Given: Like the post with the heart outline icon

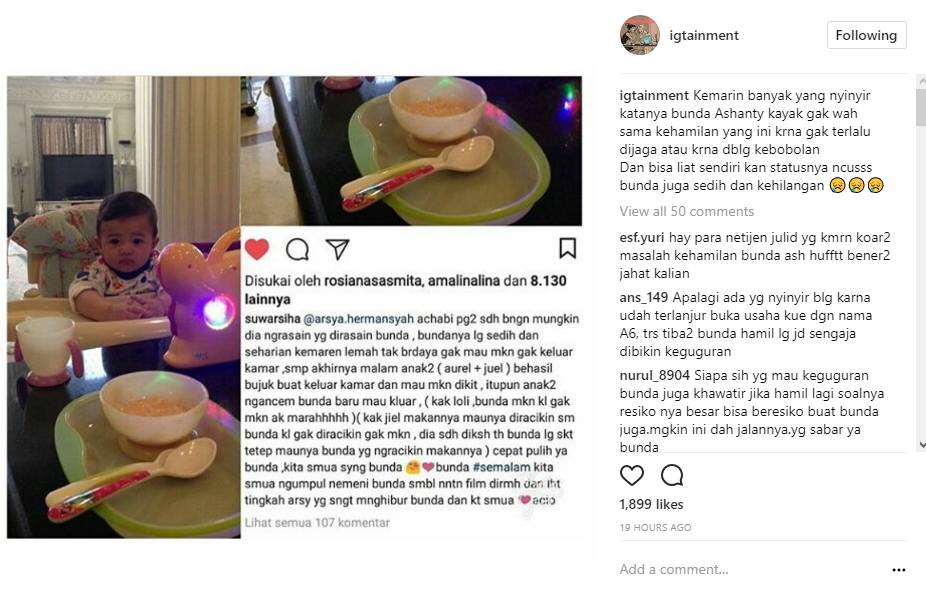Looking at the screenshot, I should 631,475.
